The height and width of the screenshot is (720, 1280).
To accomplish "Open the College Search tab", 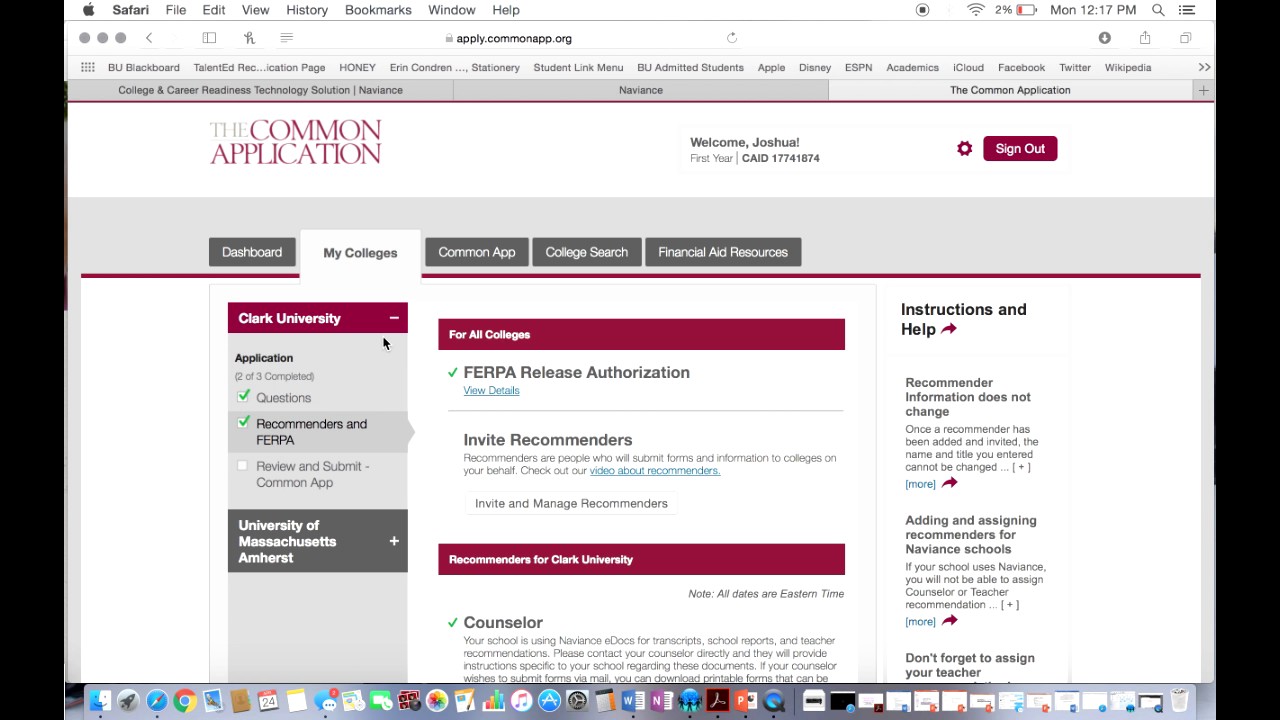I will pyautogui.click(x=587, y=252).
